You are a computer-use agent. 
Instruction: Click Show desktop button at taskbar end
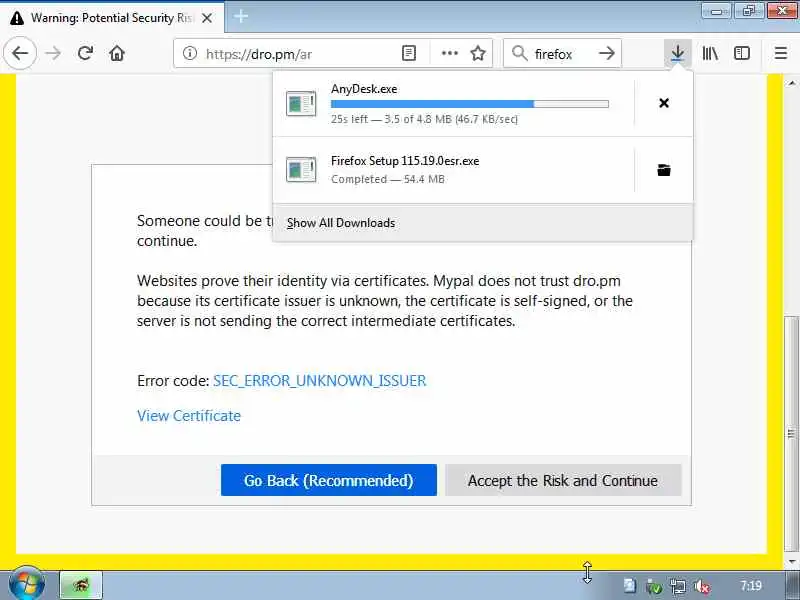coord(793,585)
